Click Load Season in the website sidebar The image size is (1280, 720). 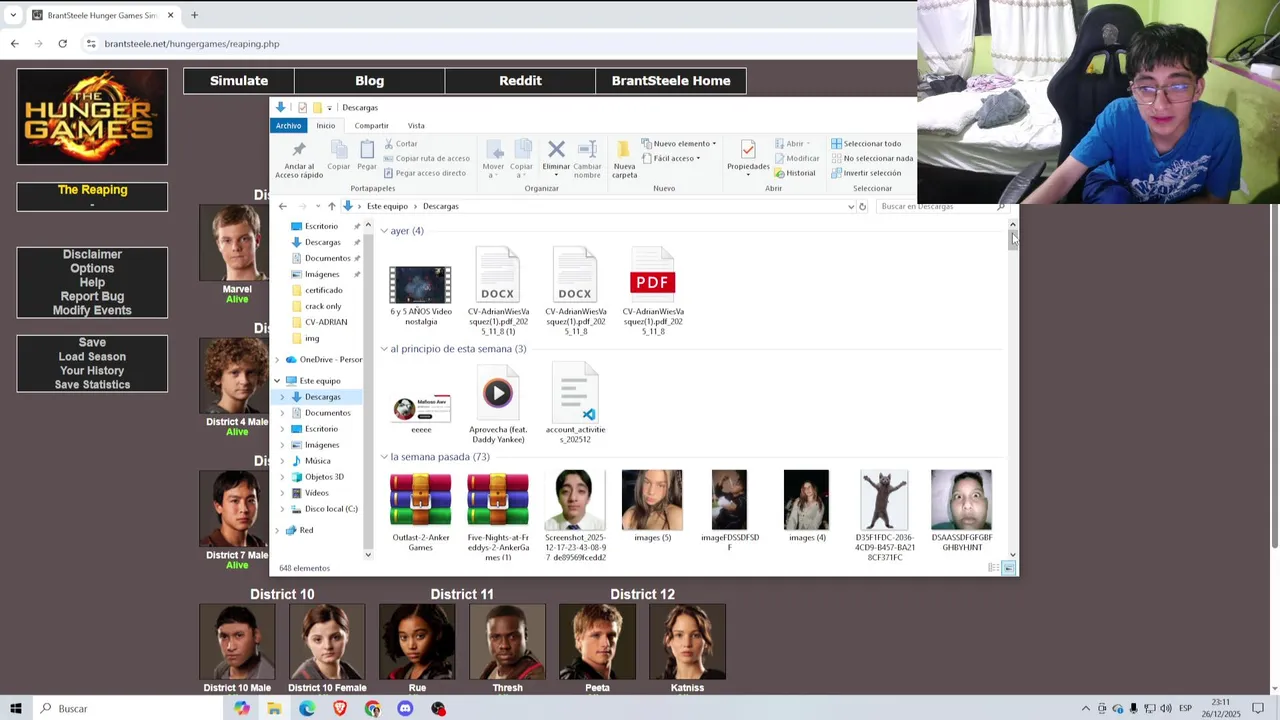point(92,356)
